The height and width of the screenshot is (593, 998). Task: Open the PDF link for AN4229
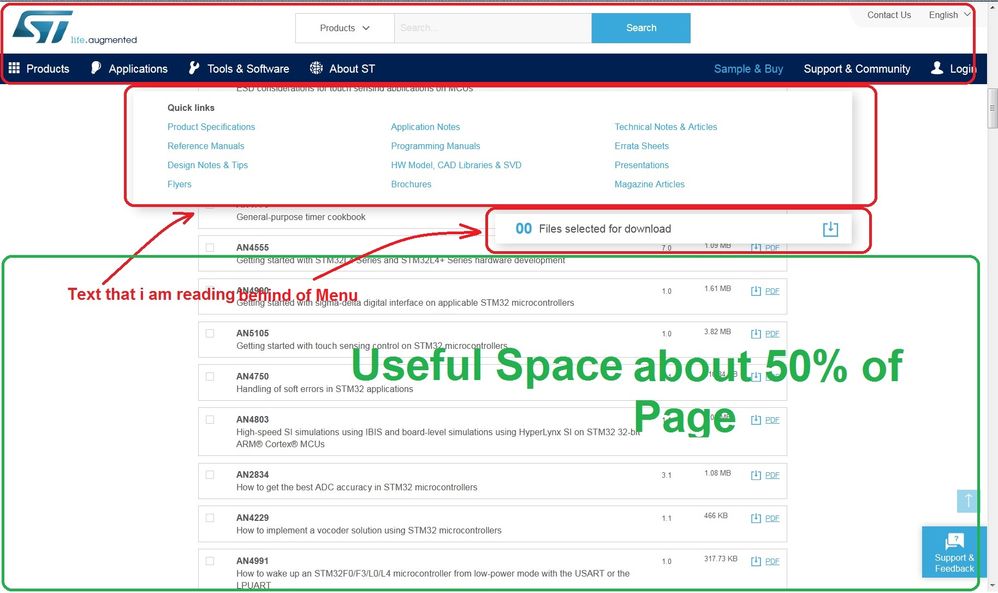coord(772,519)
